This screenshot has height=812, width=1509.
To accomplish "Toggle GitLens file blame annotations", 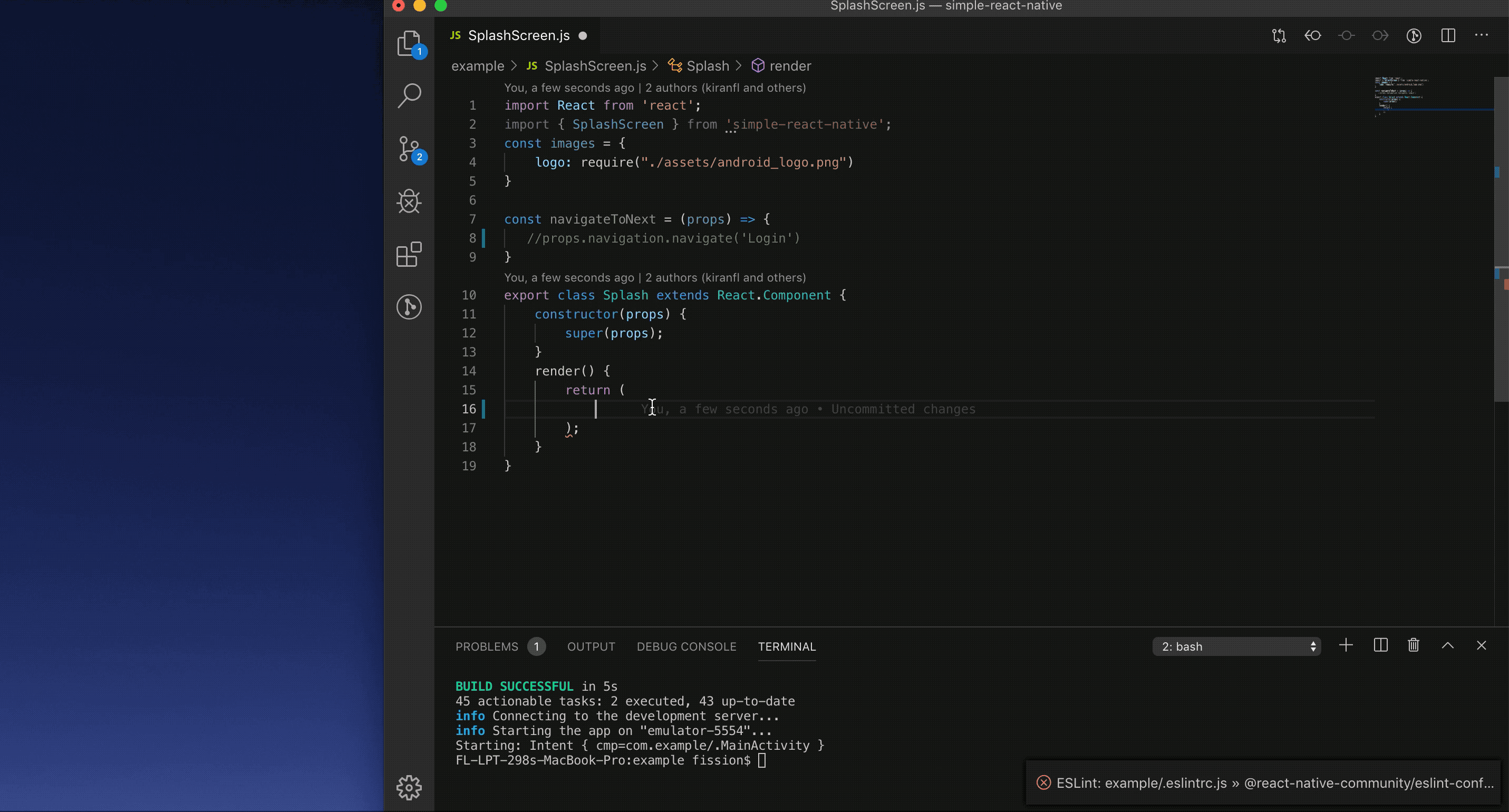I will pos(1414,36).
